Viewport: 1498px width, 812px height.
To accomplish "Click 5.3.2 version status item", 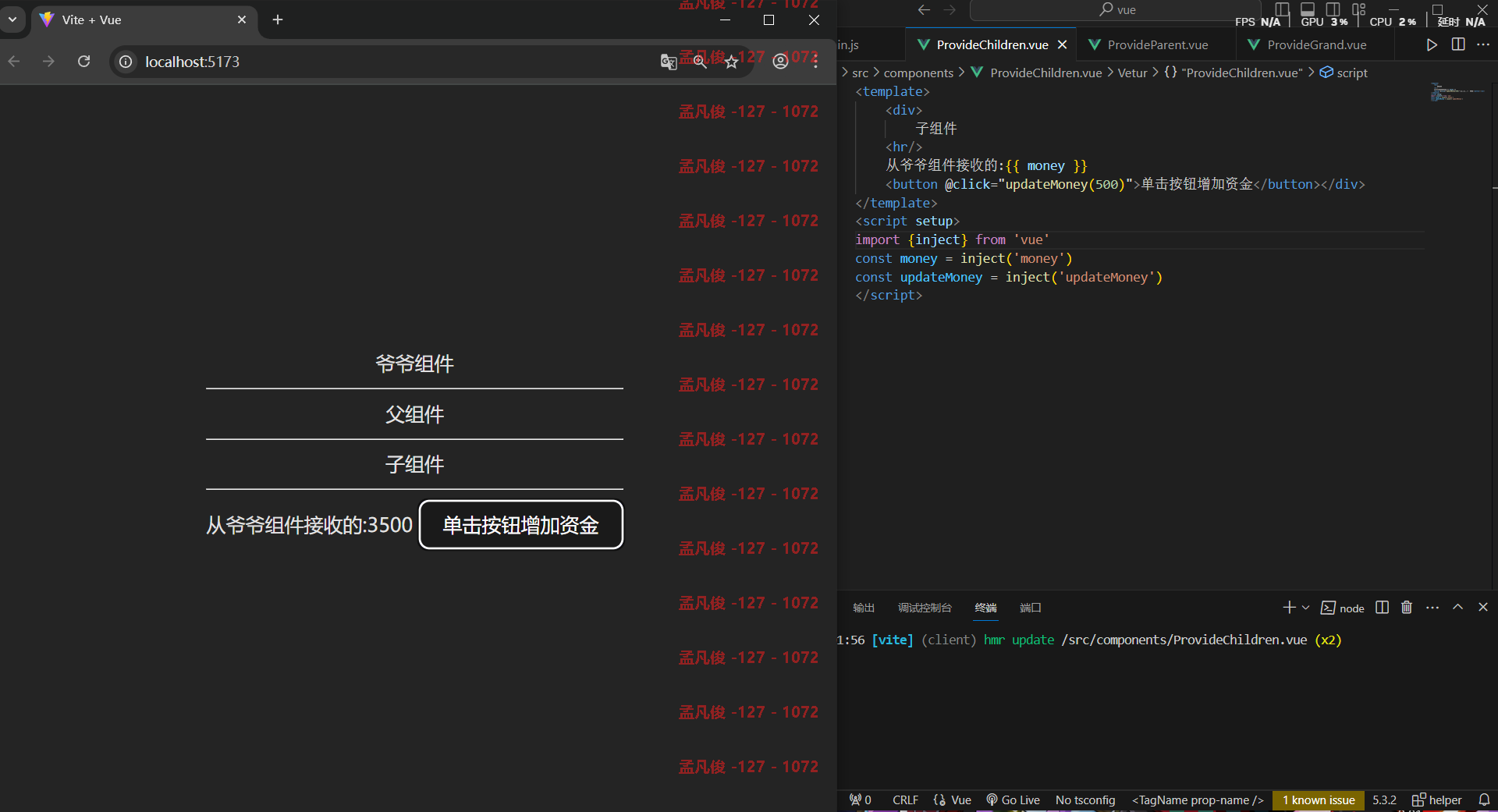I will 1384,800.
